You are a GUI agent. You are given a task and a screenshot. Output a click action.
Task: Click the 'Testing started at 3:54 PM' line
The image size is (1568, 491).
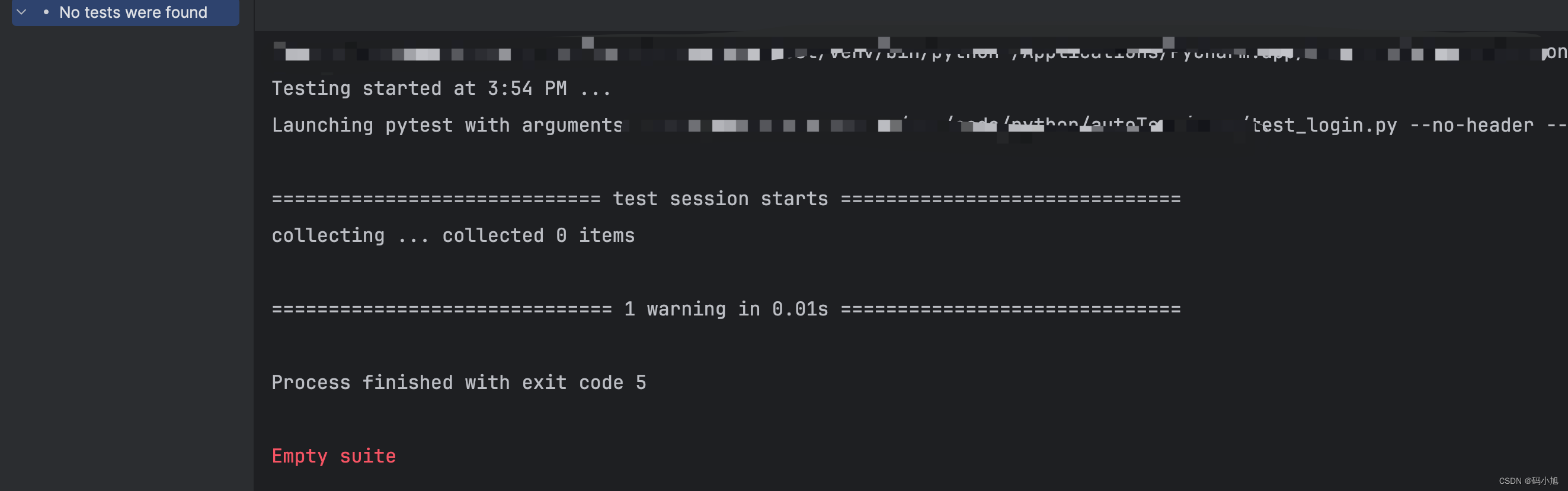pos(441,88)
